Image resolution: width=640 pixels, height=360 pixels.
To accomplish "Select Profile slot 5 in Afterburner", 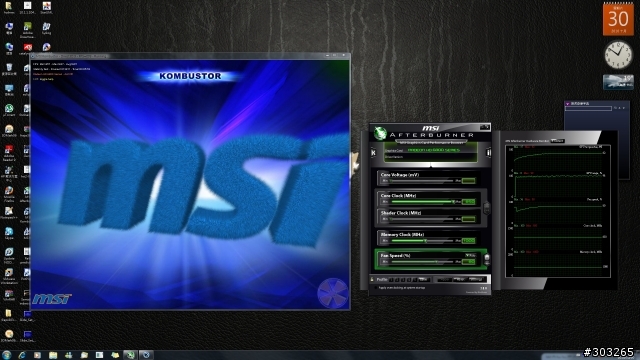I will [x=415, y=280].
